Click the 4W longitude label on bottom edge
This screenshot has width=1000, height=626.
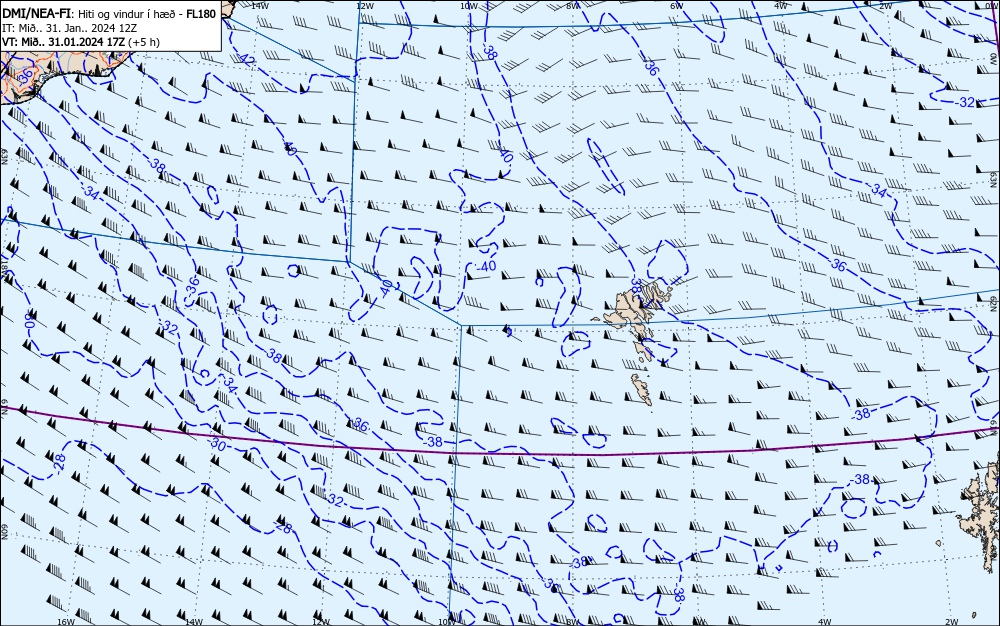(825, 622)
